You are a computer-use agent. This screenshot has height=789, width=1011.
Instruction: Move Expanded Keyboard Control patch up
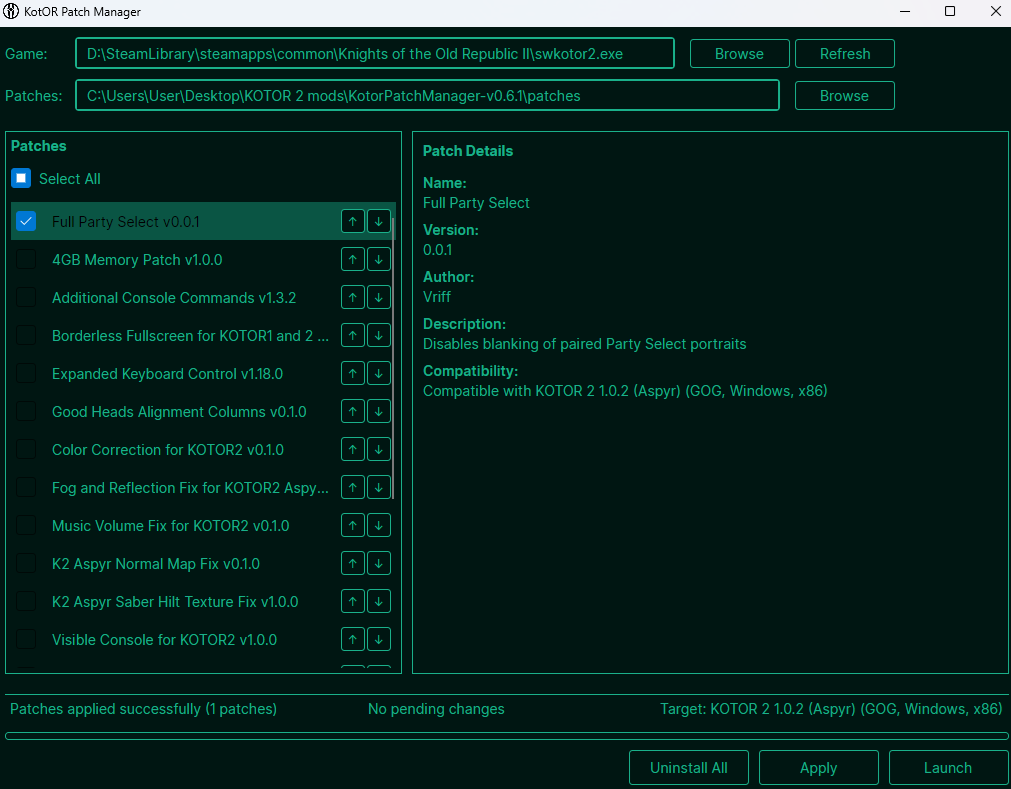(x=353, y=373)
